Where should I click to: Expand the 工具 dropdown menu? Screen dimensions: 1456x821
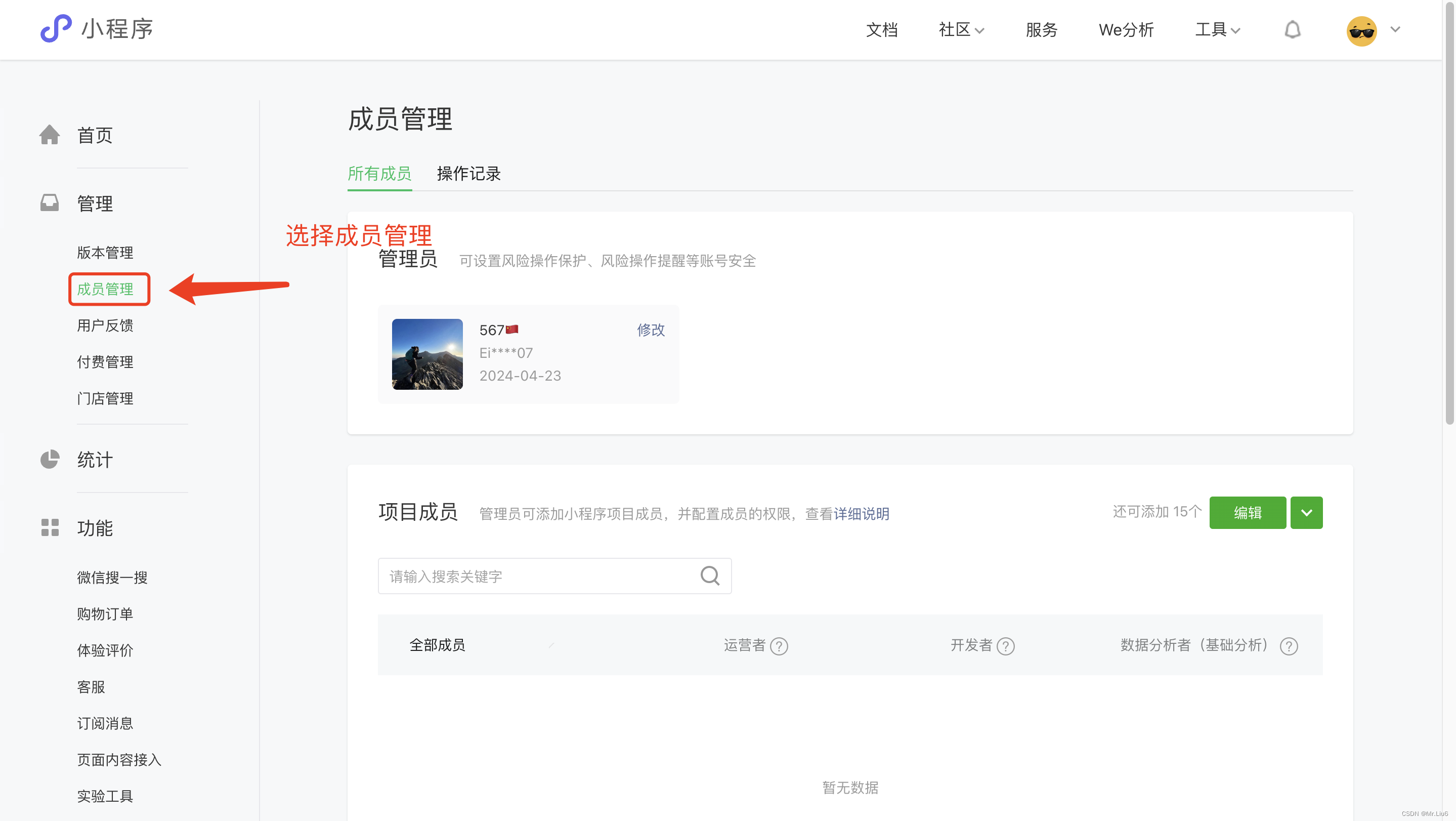click(1218, 29)
